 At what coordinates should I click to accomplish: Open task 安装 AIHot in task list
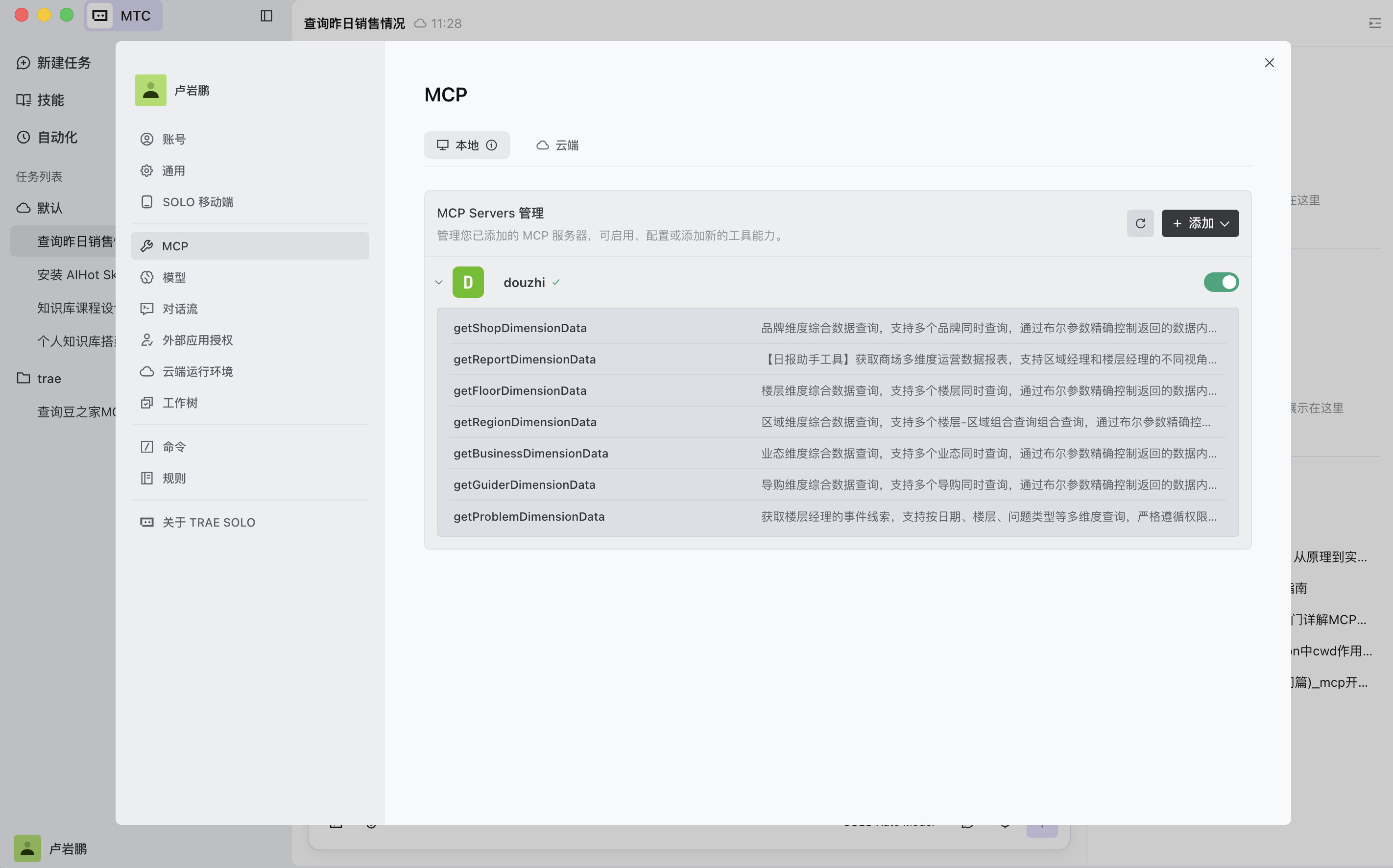tap(63, 274)
